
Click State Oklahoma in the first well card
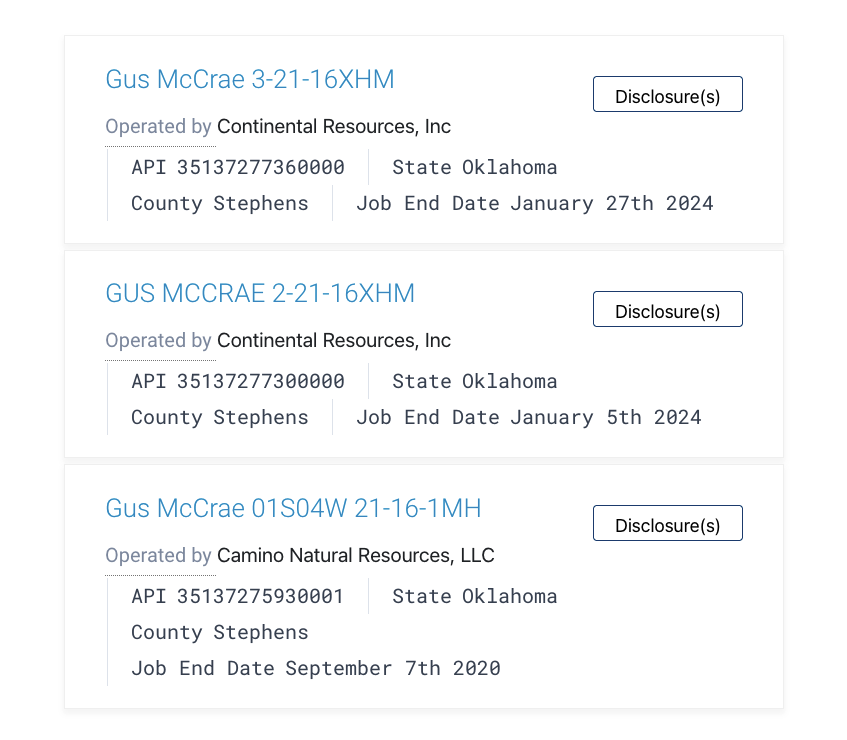click(475, 167)
